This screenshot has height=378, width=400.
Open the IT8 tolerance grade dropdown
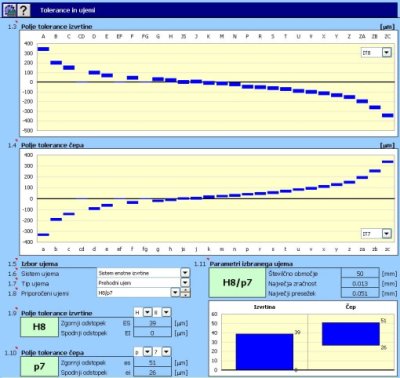pyautogui.click(x=387, y=52)
